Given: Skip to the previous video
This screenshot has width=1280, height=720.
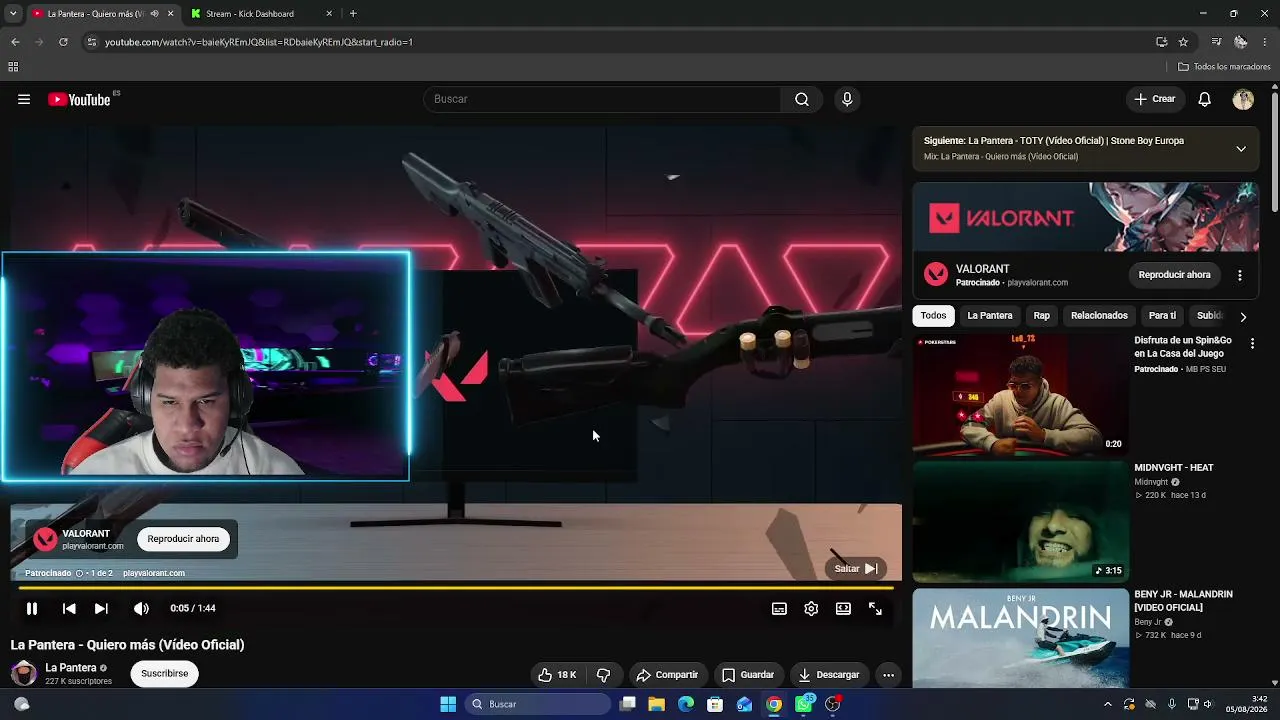Looking at the screenshot, I should click(x=69, y=608).
